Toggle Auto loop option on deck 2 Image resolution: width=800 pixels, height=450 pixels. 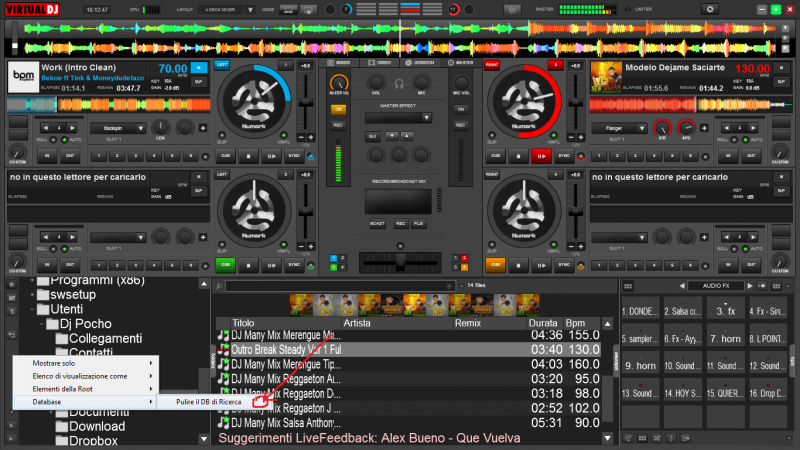click(745, 139)
